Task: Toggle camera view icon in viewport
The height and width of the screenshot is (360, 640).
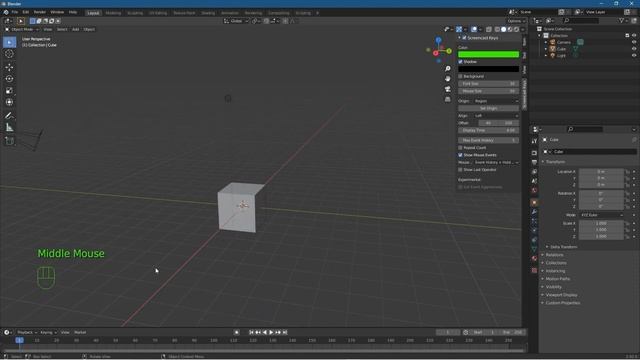Action: coord(448,89)
